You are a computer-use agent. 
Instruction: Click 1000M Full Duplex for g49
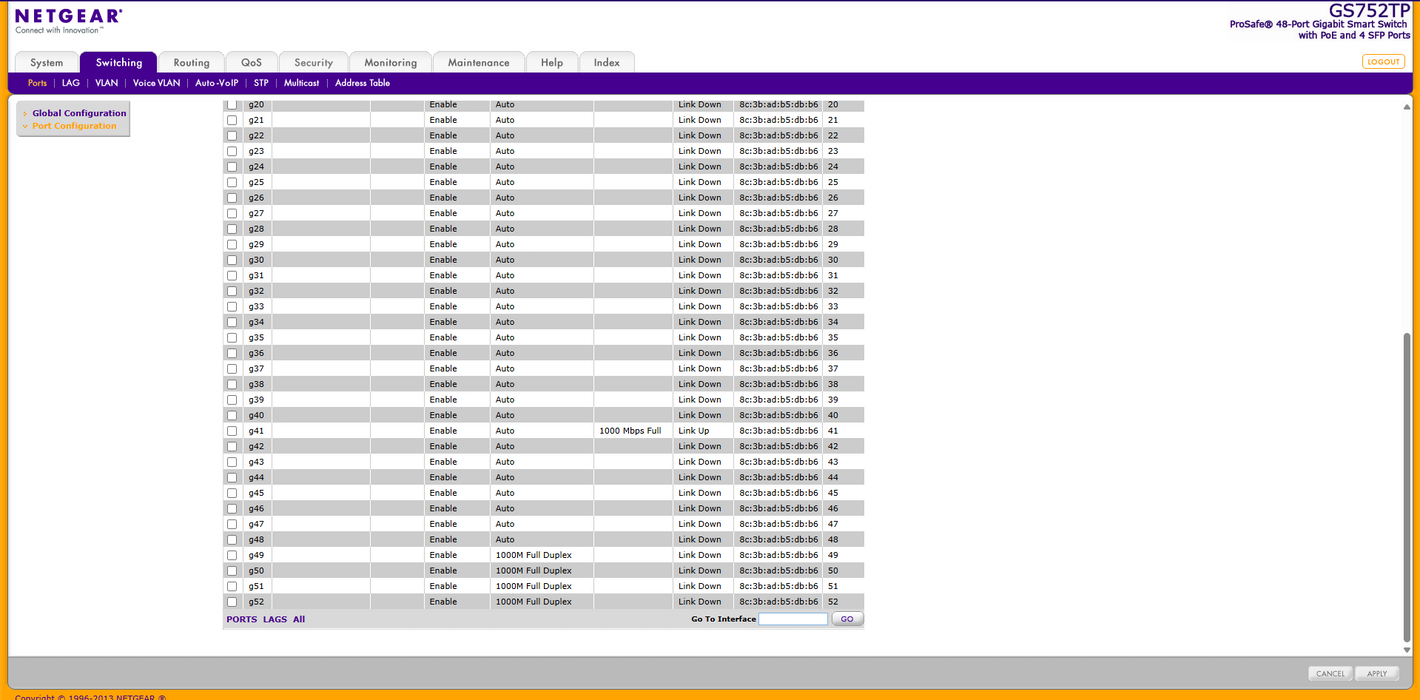[534, 555]
